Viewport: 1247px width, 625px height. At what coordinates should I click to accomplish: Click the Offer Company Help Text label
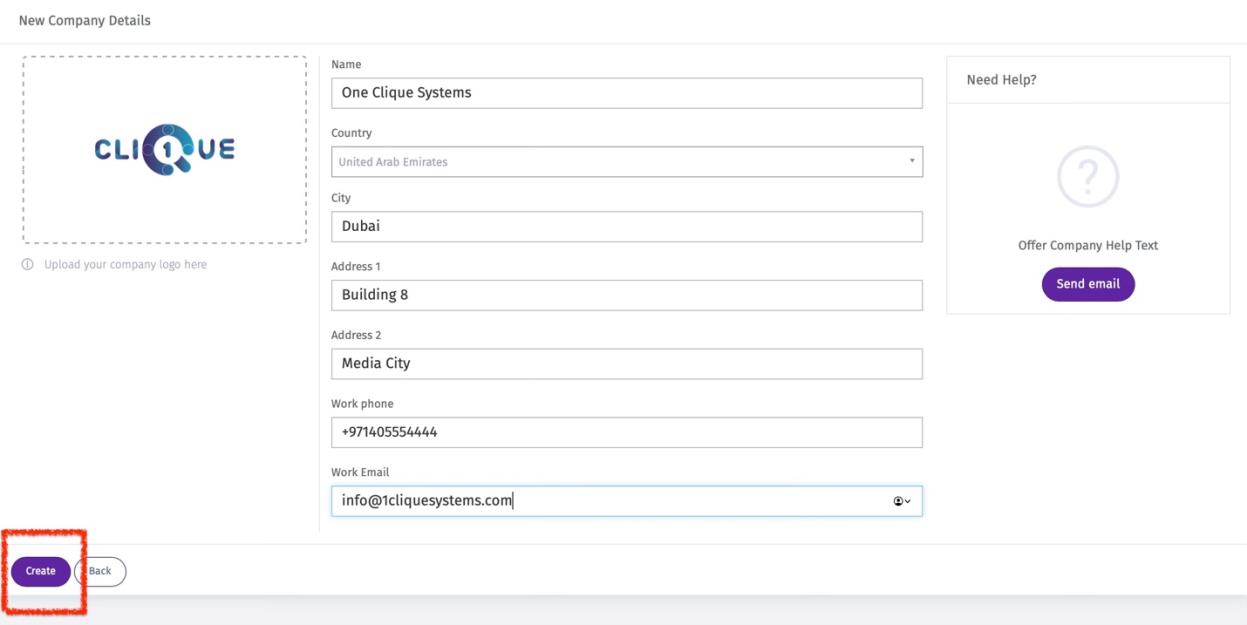click(1088, 246)
